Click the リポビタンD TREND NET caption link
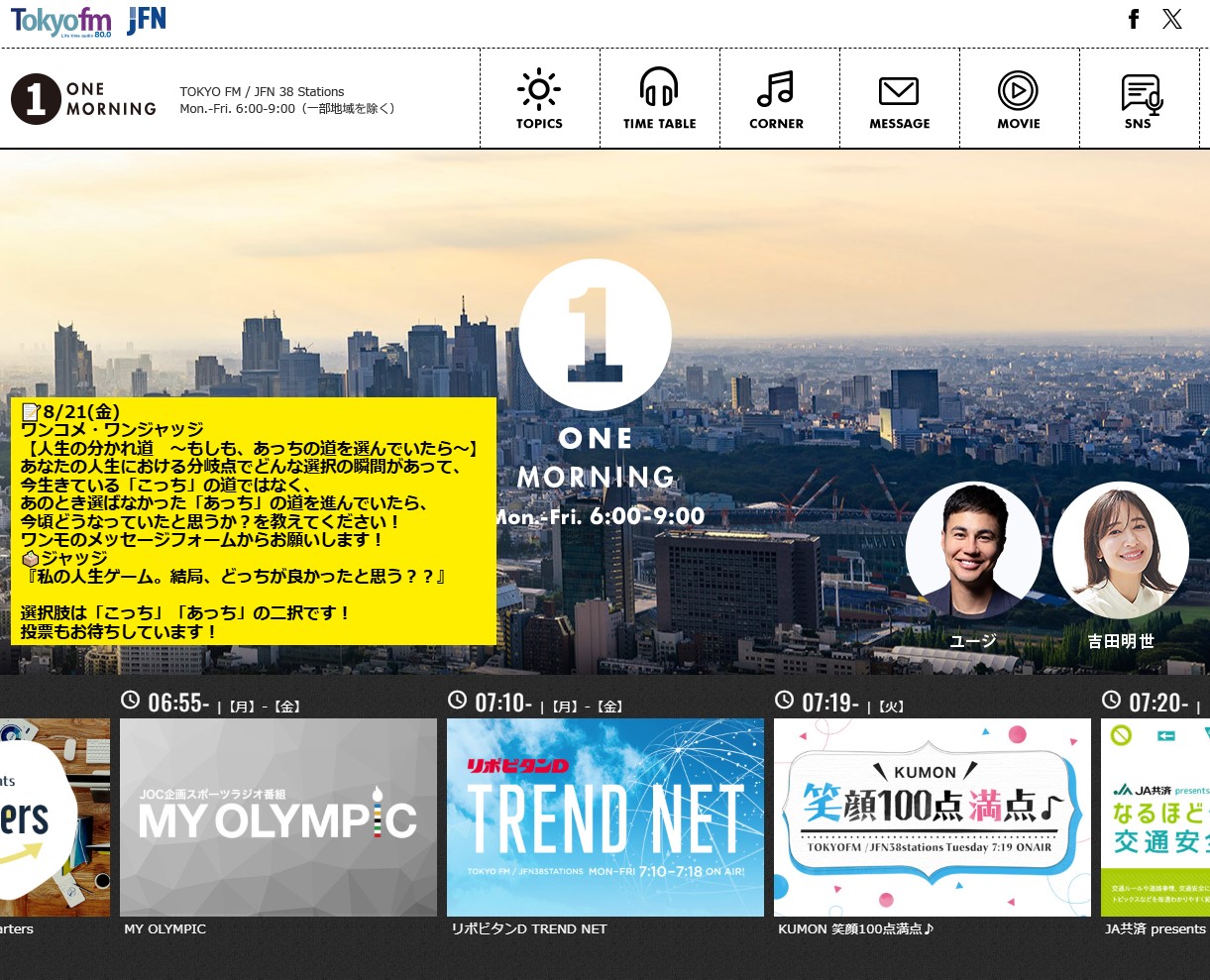This screenshot has height=980, width=1210. [529, 929]
